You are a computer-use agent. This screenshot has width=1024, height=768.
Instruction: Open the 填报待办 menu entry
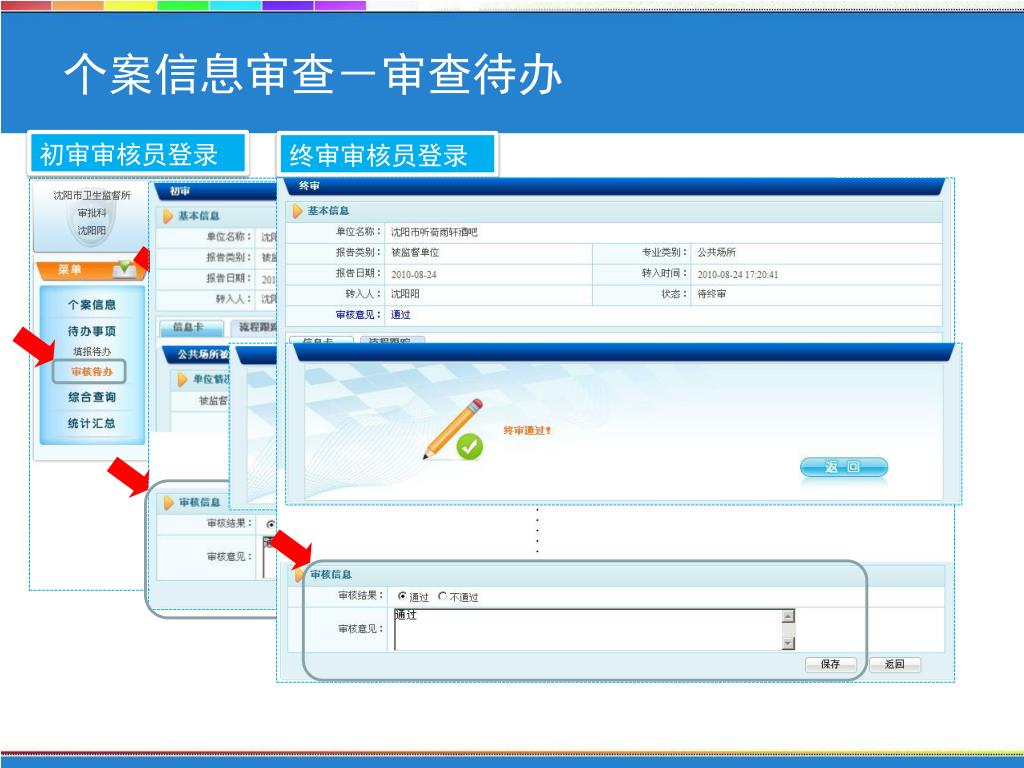[91, 351]
